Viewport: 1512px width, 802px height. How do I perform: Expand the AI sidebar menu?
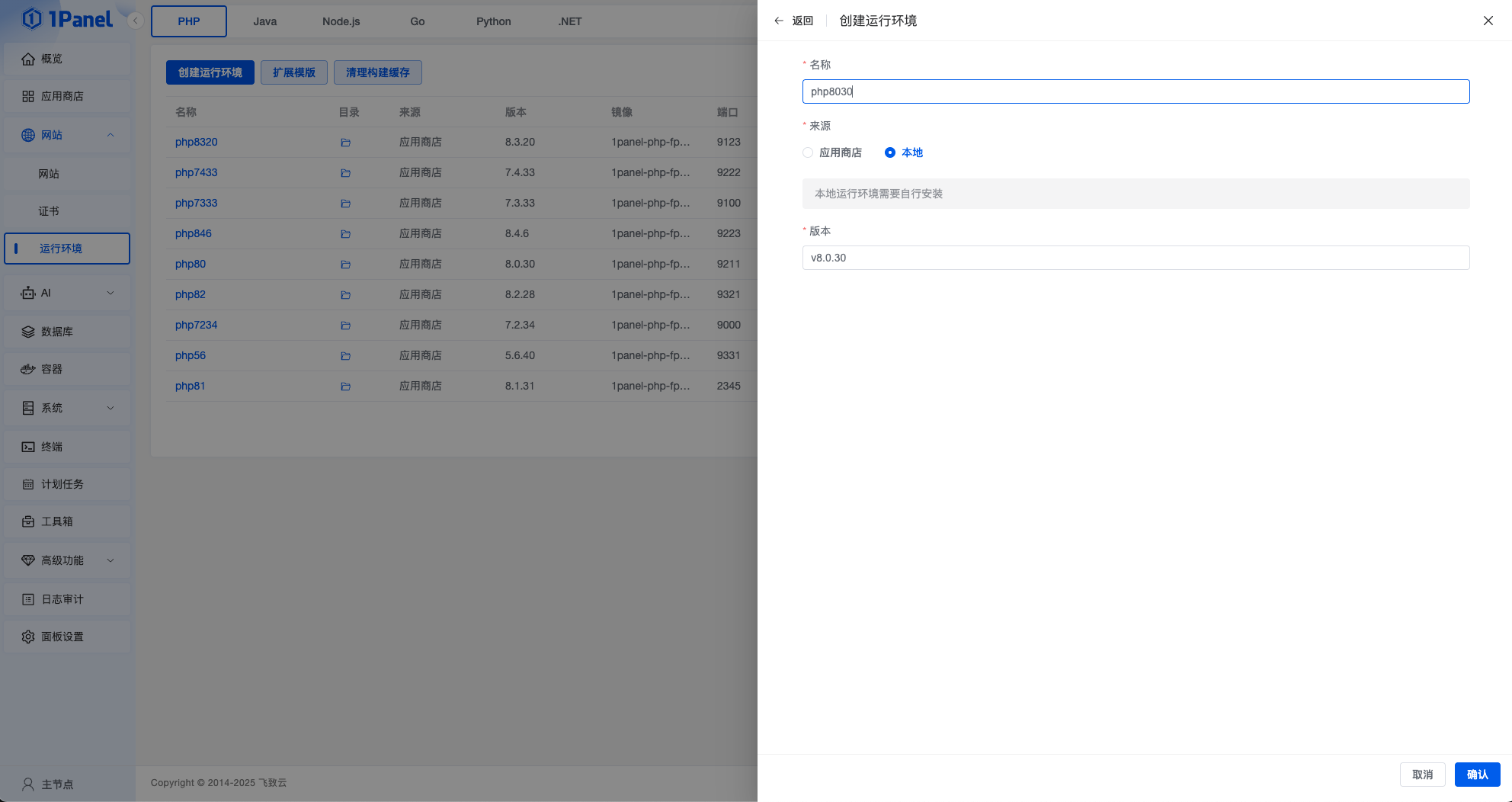coord(111,293)
